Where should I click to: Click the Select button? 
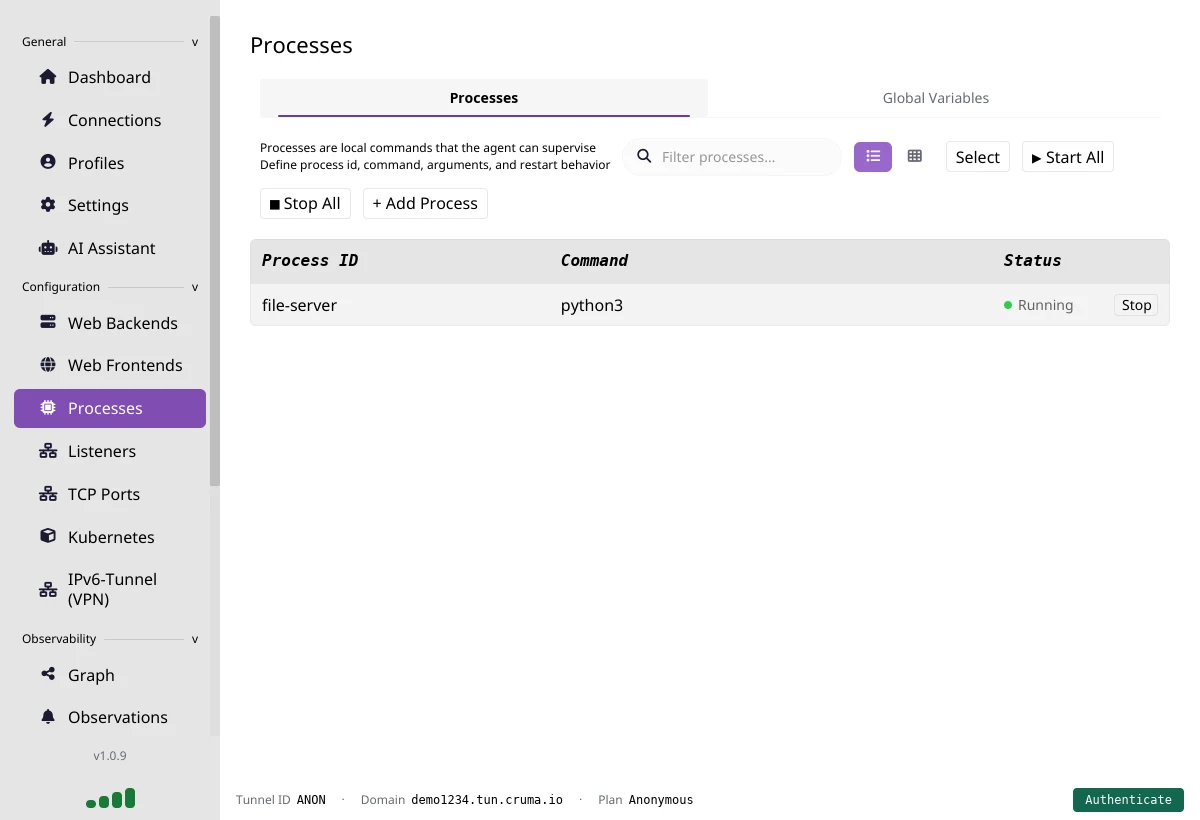[978, 157]
